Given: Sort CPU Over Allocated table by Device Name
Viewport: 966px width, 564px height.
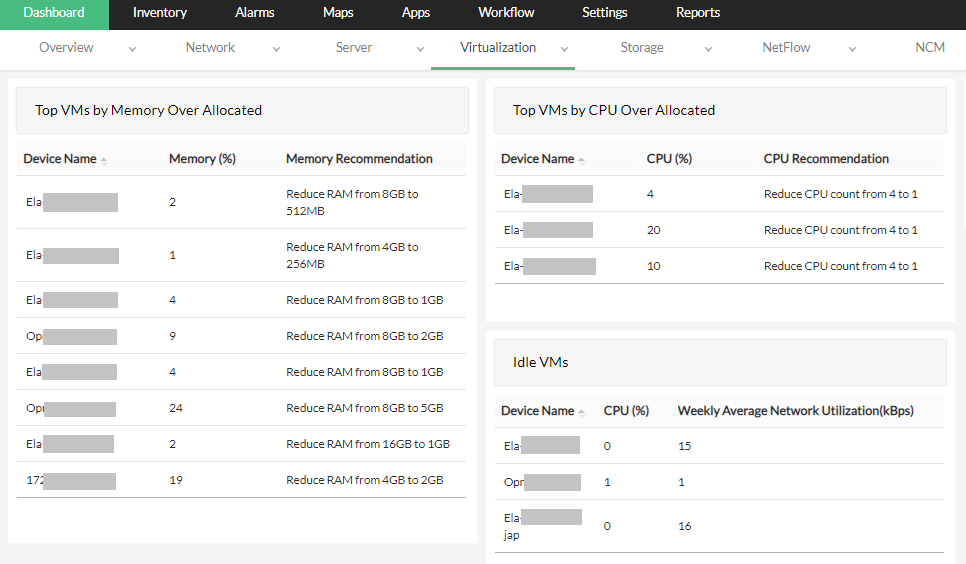Looking at the screenshot, I should [x=538, y=159].
